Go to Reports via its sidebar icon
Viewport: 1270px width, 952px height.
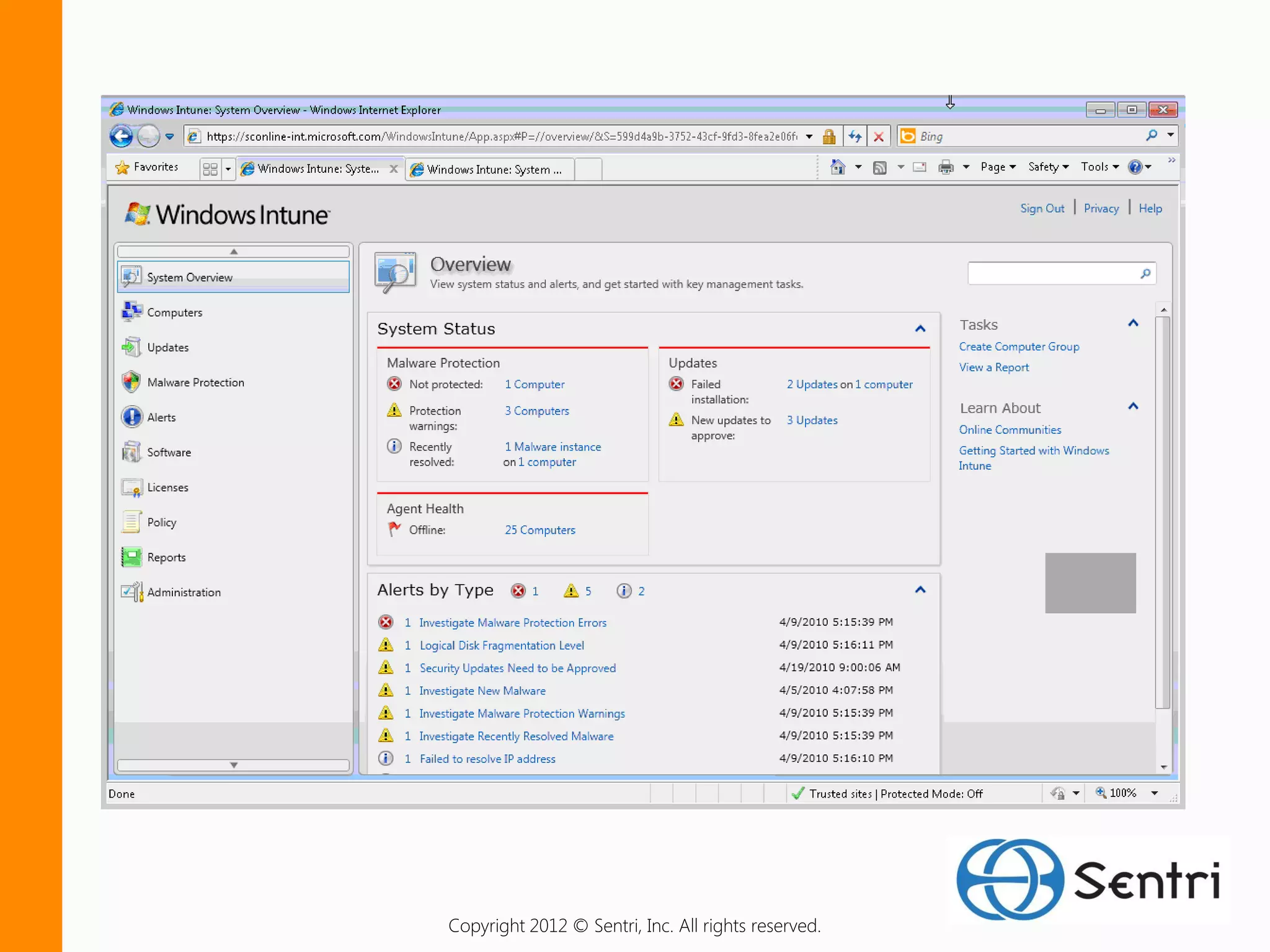(131, 557)
